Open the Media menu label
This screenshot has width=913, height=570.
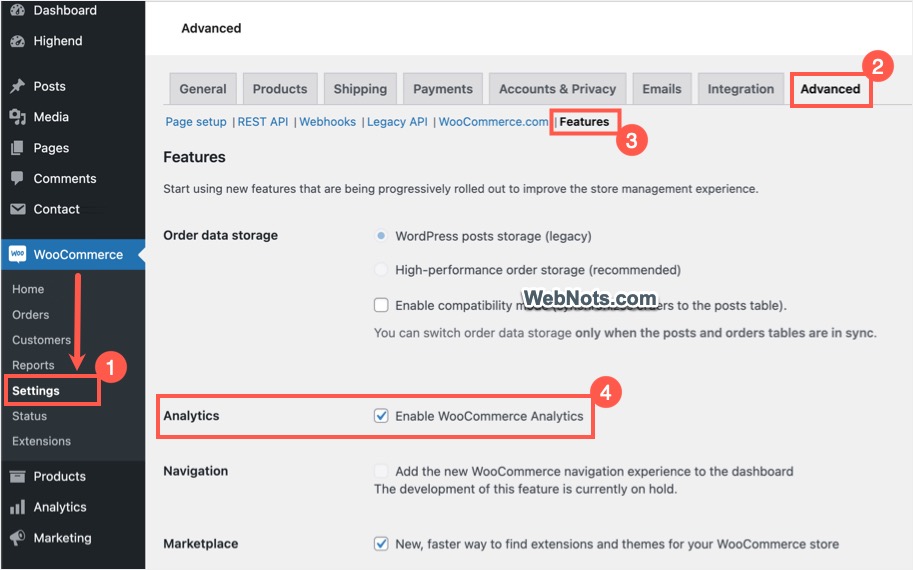[x=51, y=117]
